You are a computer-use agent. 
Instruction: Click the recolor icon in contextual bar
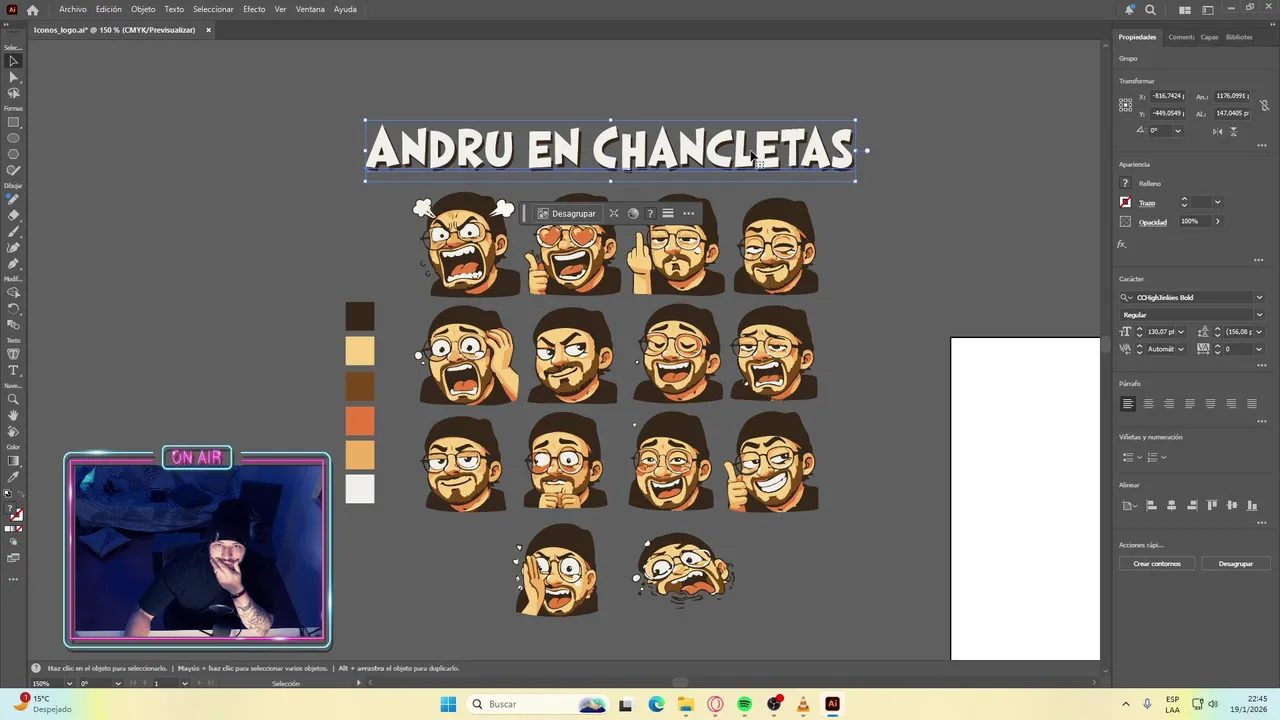(633, 213)
